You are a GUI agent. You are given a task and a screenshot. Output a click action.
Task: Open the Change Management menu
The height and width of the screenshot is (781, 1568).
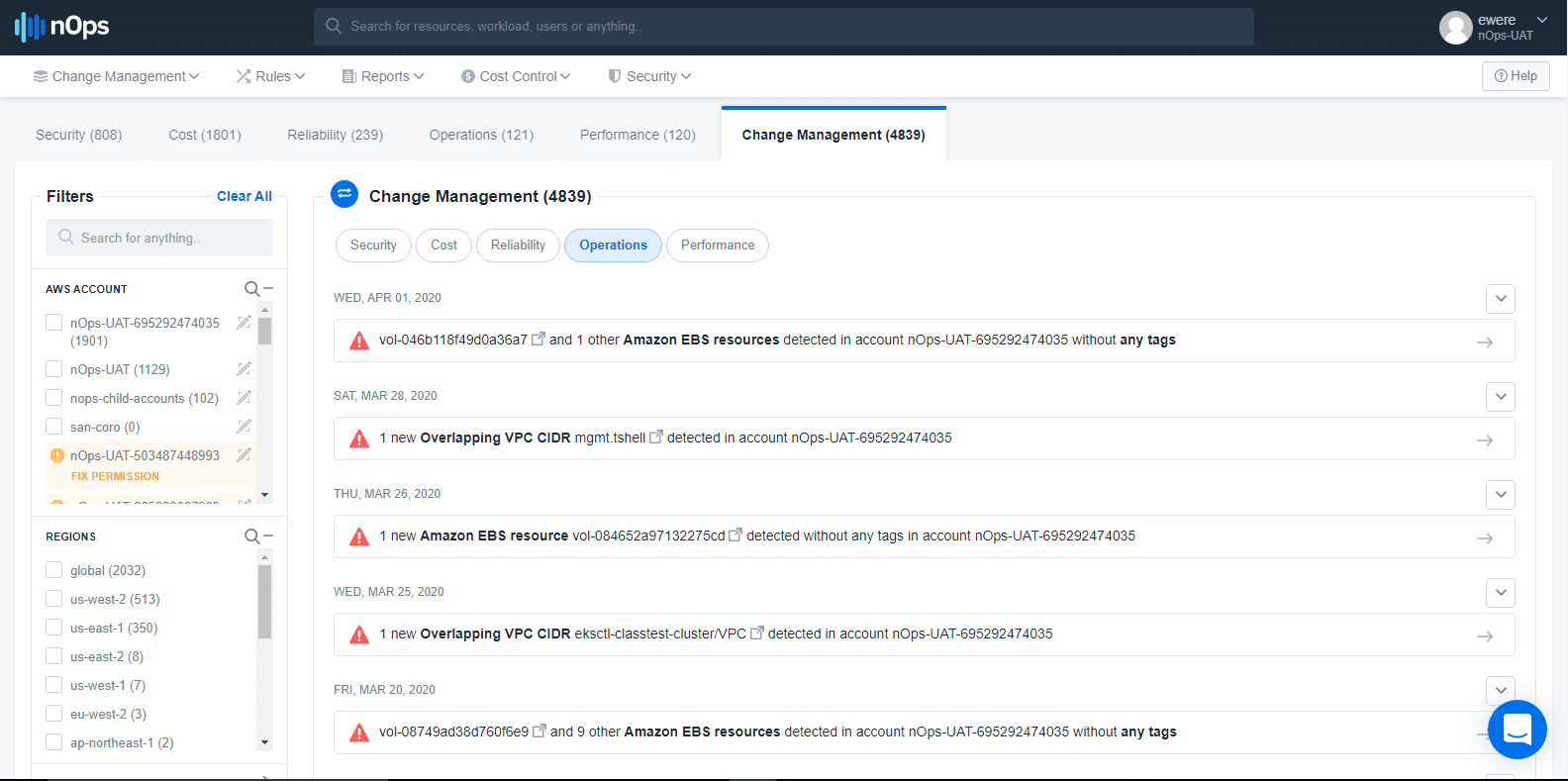click(117, 76)
